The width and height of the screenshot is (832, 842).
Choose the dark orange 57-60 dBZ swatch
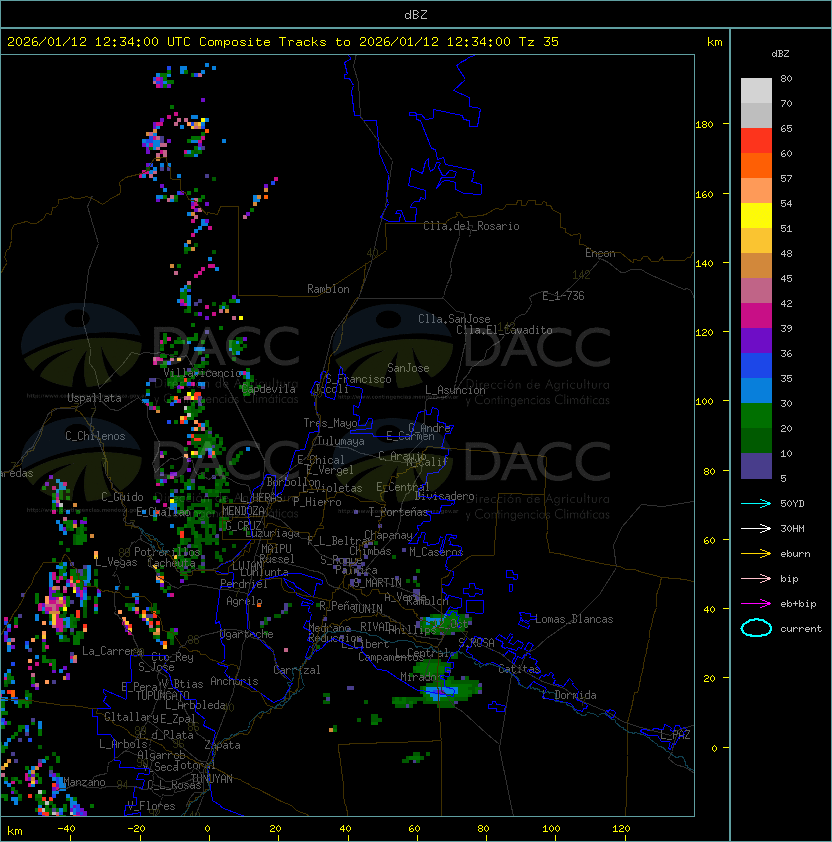pos(756,165)
